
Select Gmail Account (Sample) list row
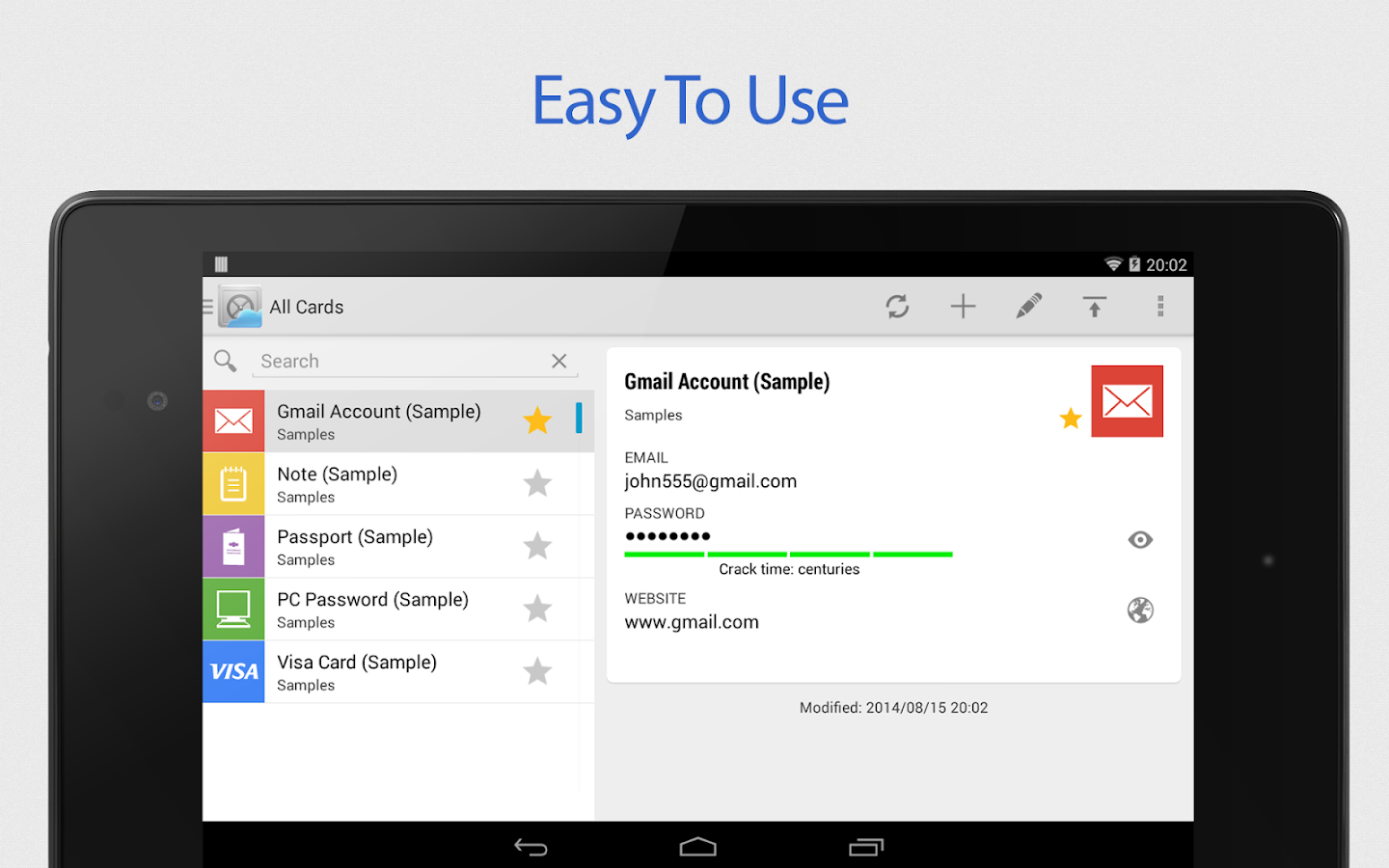[398, 421]
